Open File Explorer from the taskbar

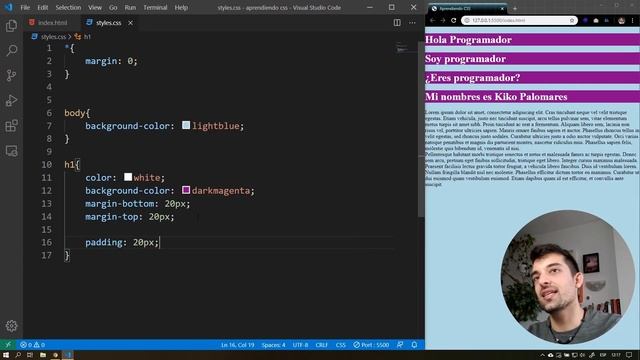42,355
